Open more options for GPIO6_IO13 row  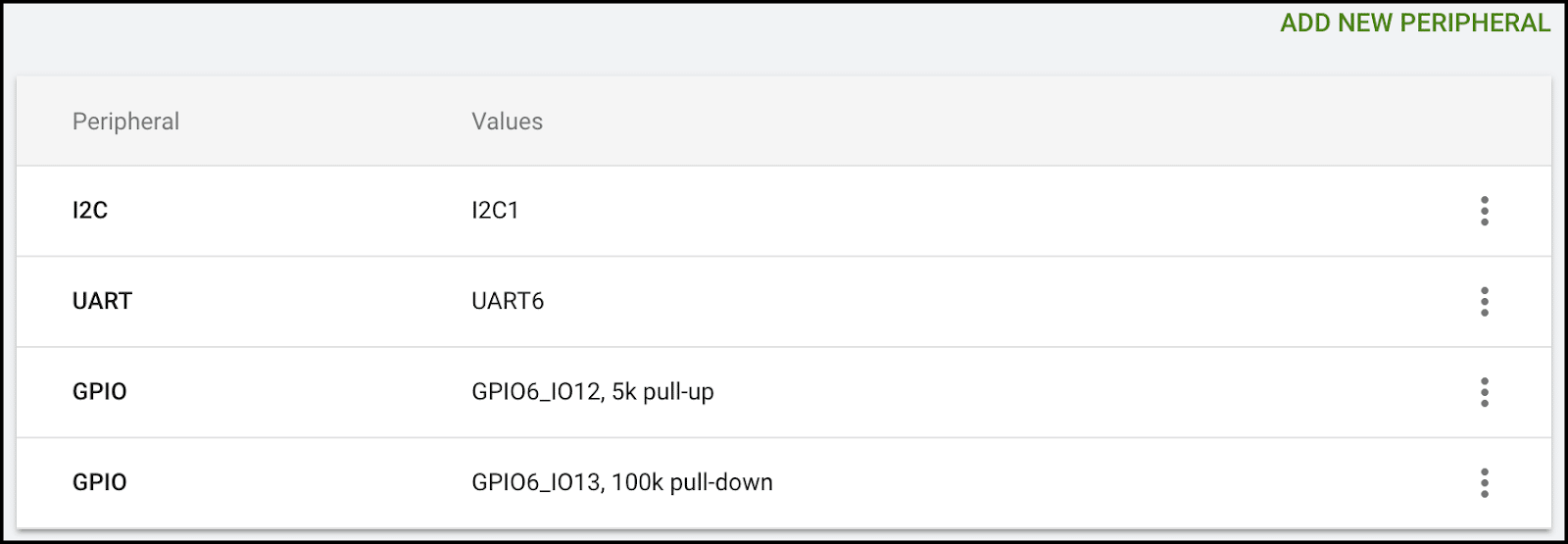coord(1485,482)
